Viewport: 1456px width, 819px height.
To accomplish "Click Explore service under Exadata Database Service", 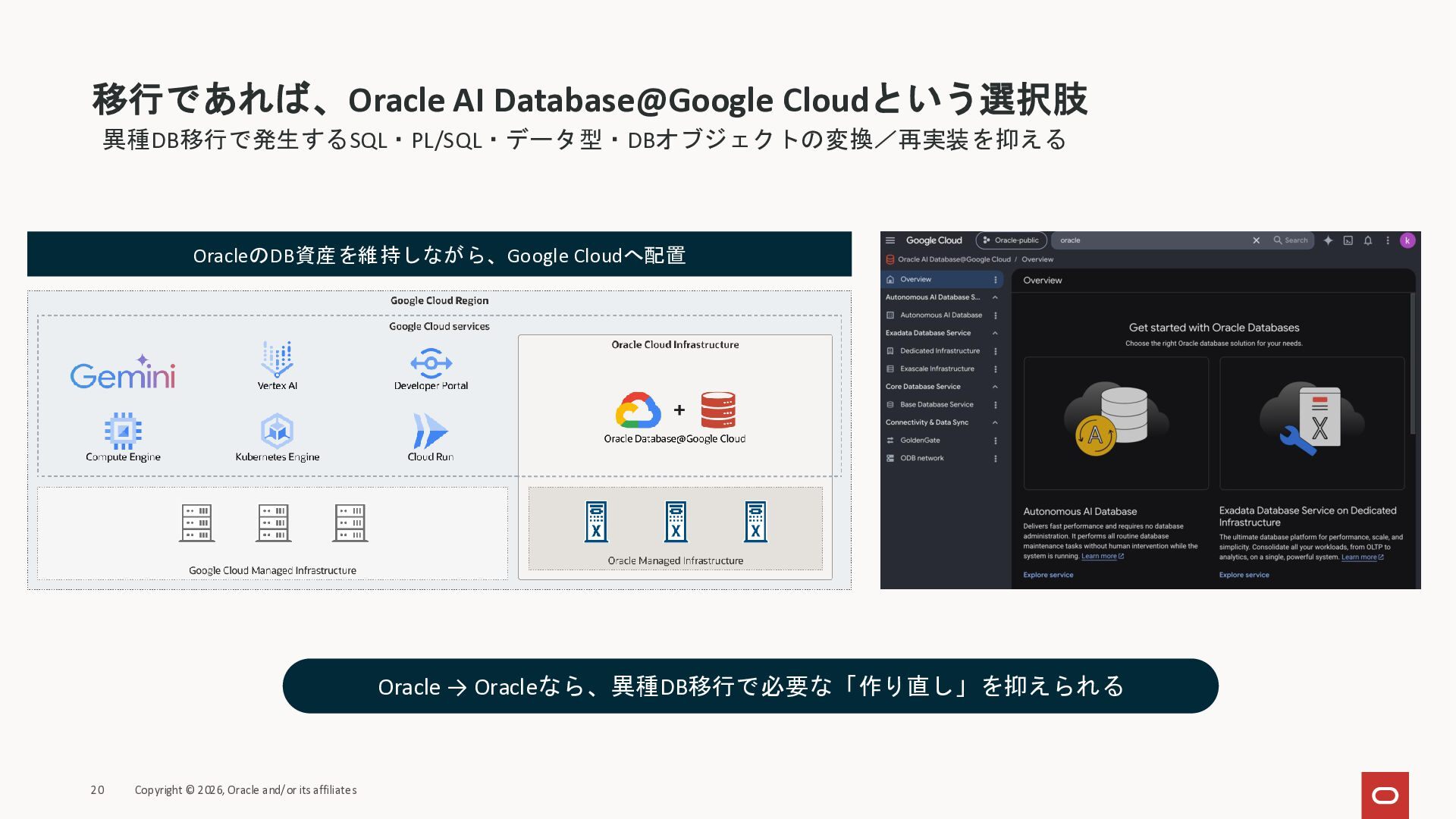I will click(x=1244, y=575).
